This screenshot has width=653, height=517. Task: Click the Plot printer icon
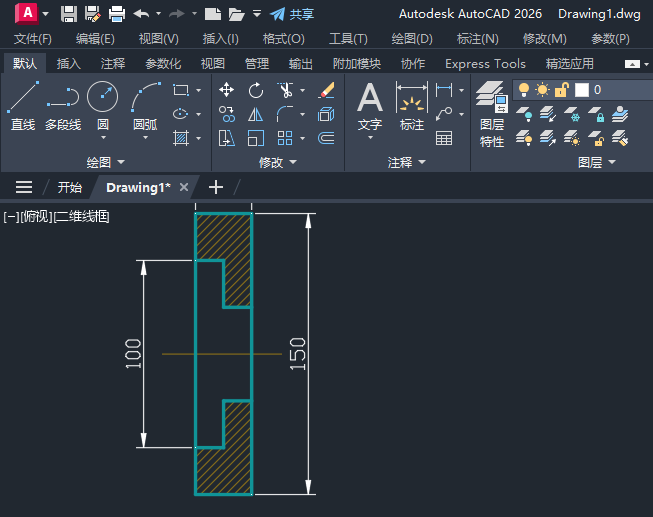[117, 14]
